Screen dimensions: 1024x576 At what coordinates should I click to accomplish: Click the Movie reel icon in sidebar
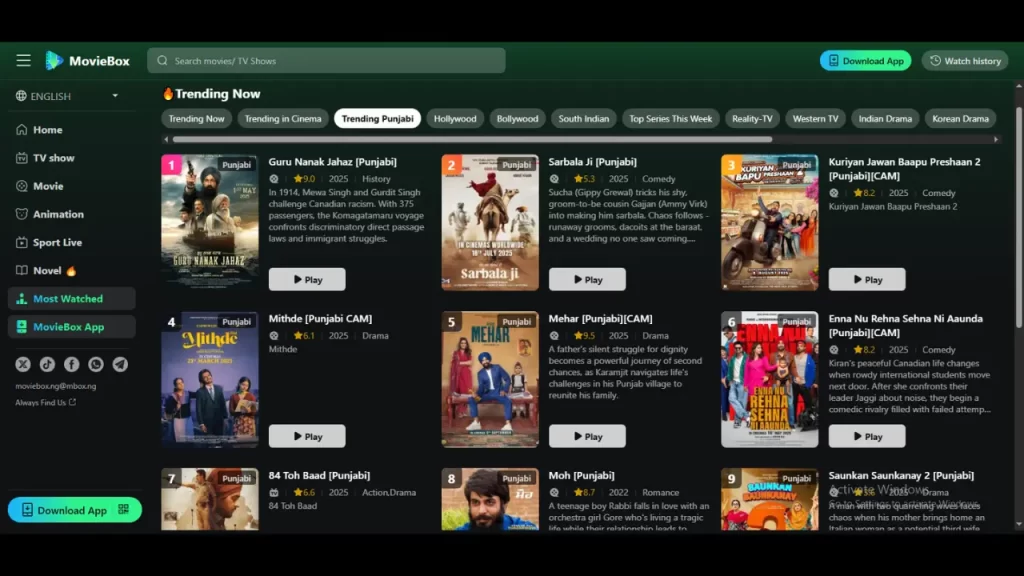coord(22,185)
